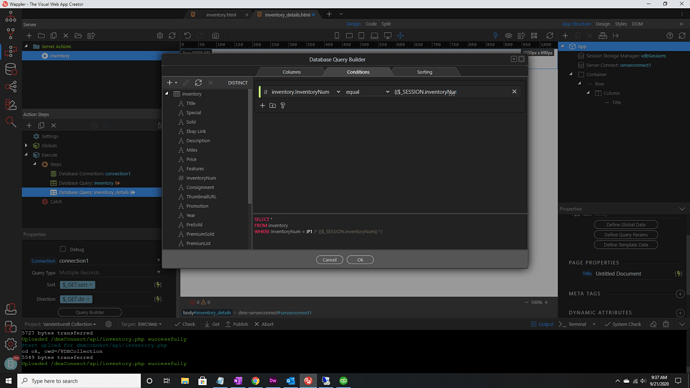Screen dimensions: 690x388
Task: Switch to the inventory.html file tab
Action: pyautogui.click(x=221, y=15)
